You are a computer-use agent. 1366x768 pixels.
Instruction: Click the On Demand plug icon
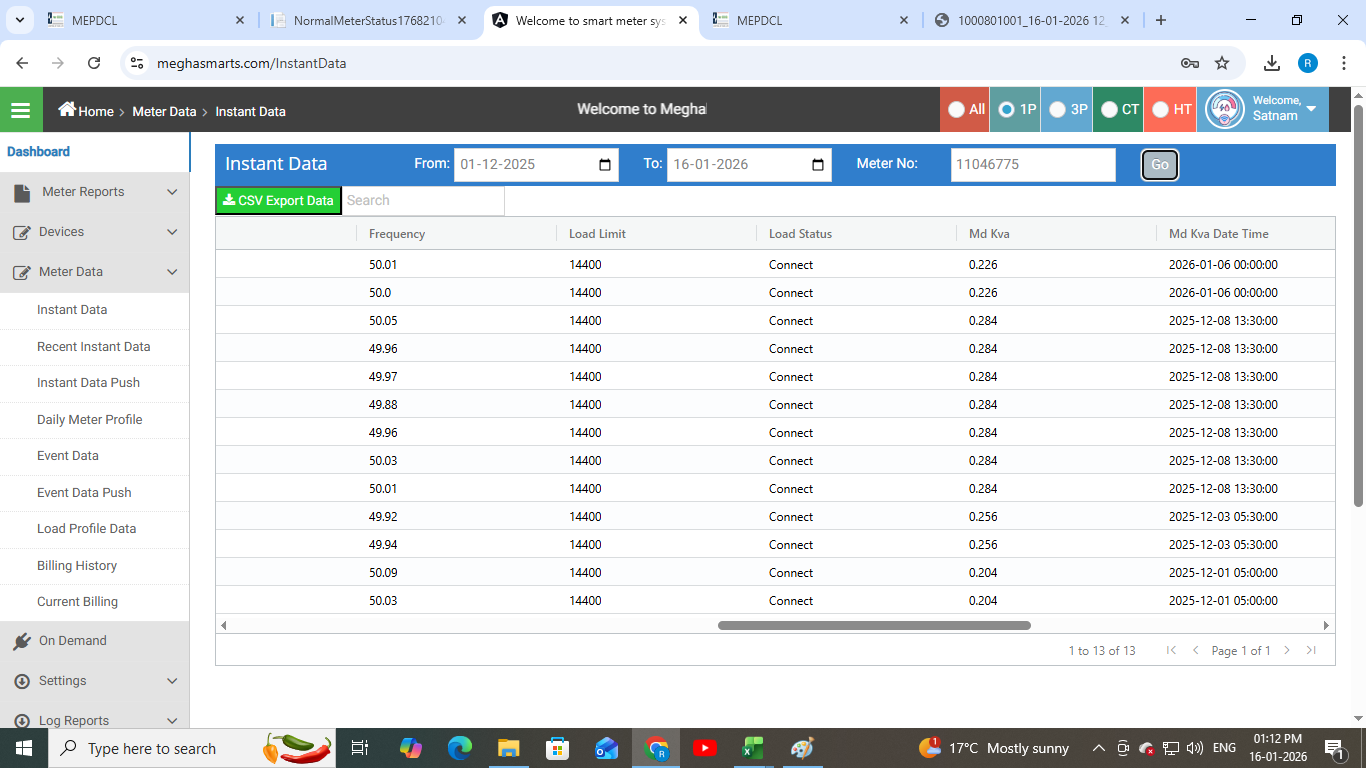tap(22, 641)
